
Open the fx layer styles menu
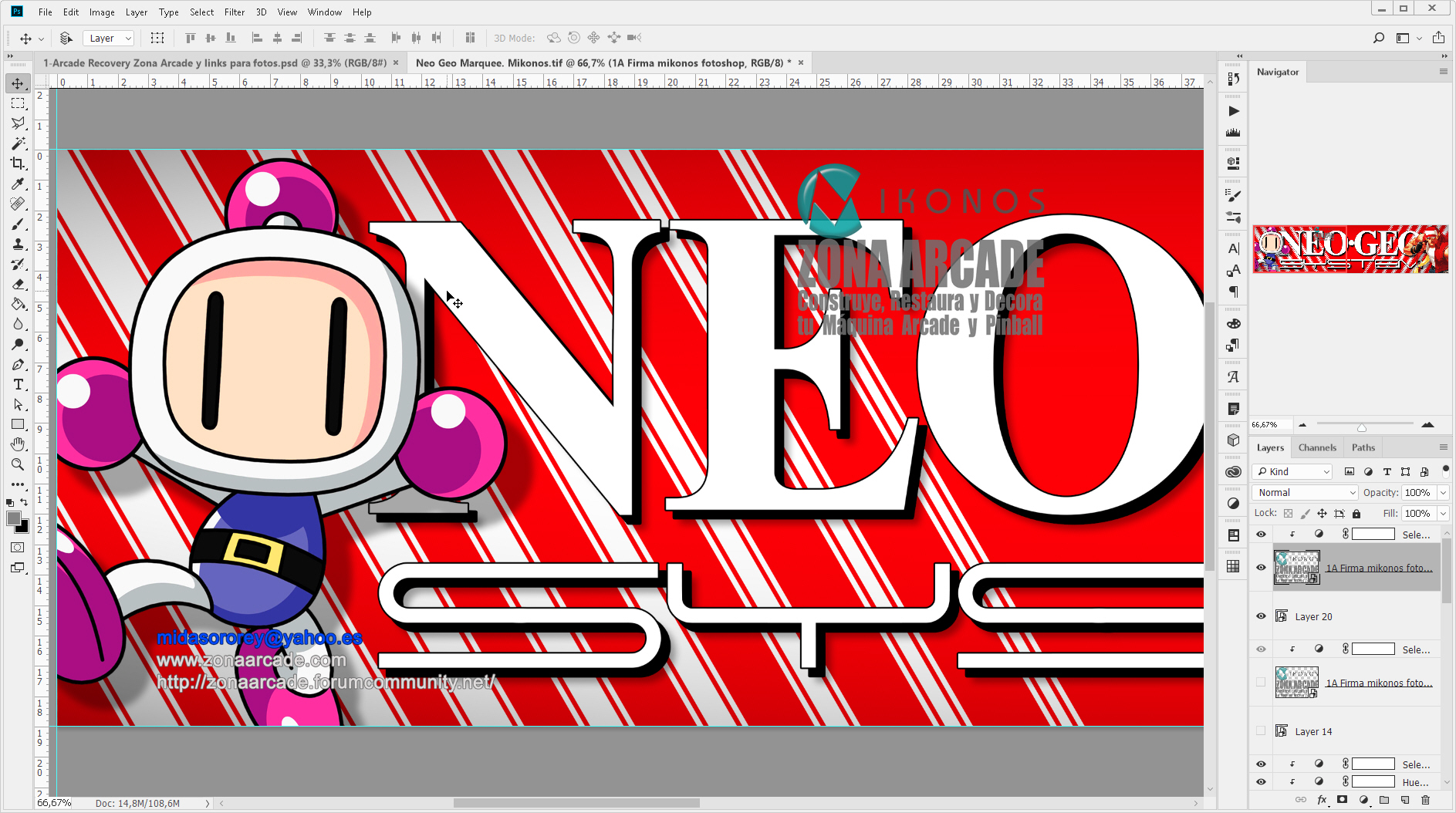coord(1323,800)
